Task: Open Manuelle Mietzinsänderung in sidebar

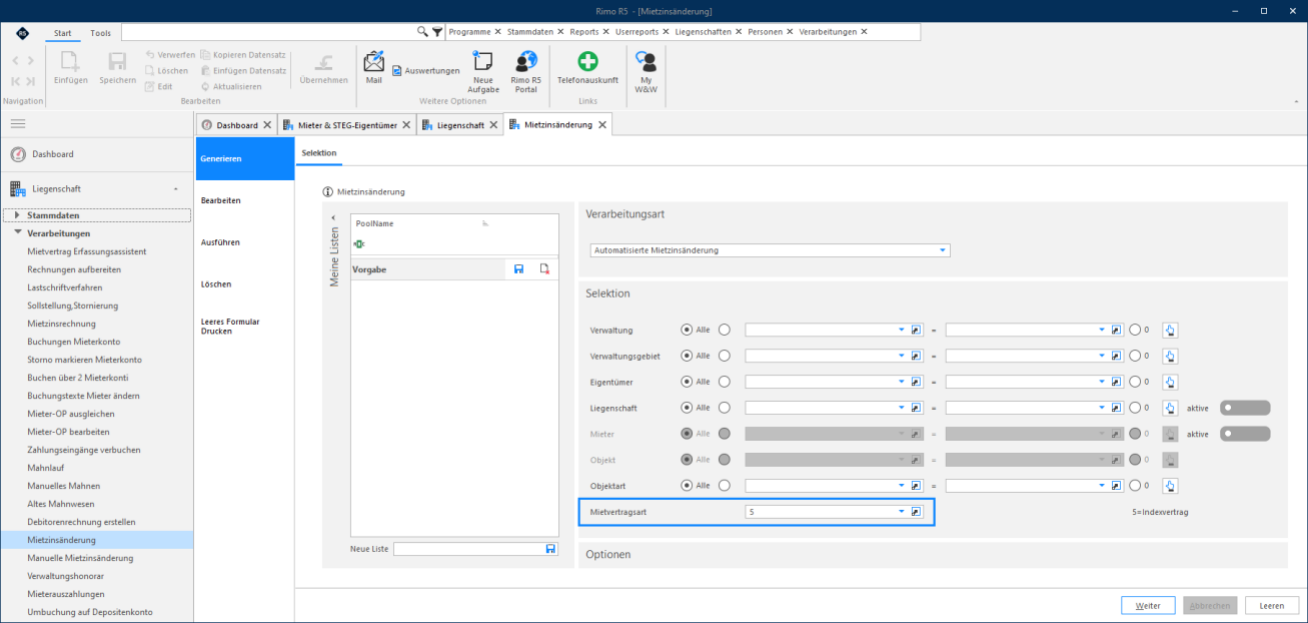Action: pyautogui.click(x=81, y=558)
